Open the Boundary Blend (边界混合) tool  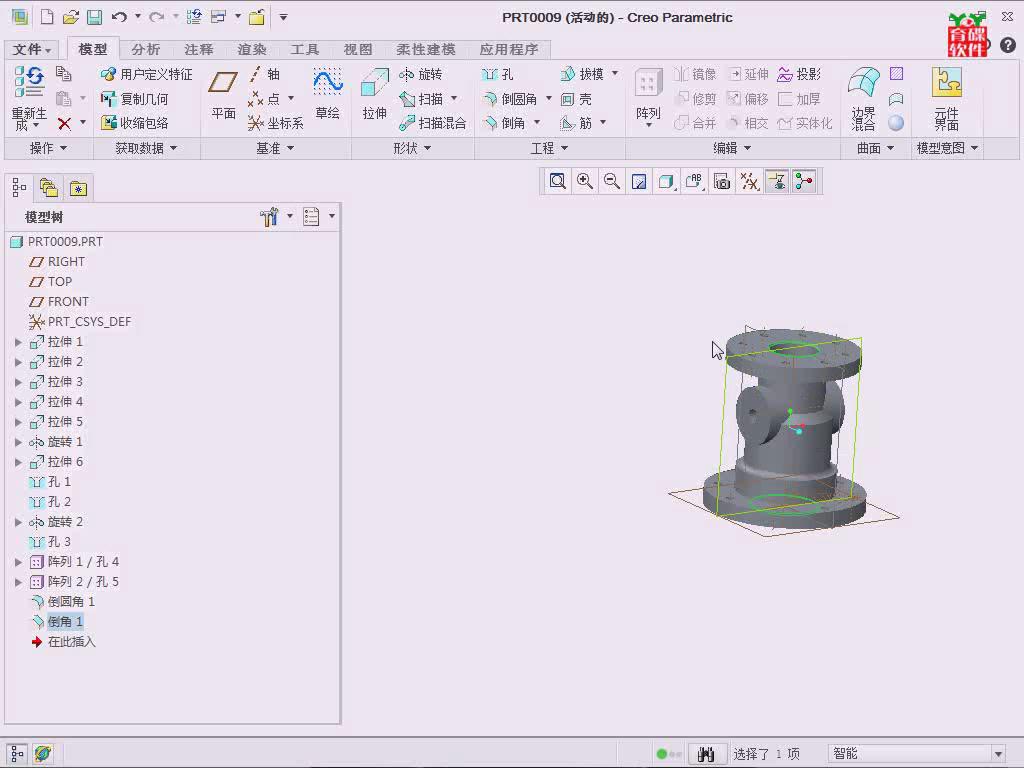pyautogui.click(x=863, y=98)
